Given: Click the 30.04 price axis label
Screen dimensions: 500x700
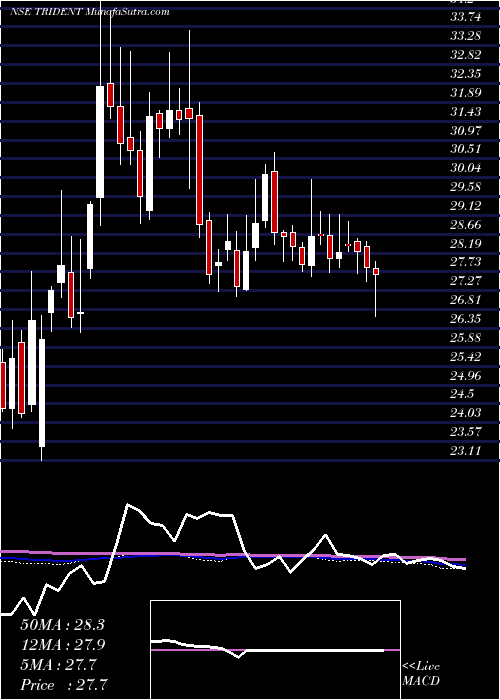Looking at the screenshot, I should (466, 168).
